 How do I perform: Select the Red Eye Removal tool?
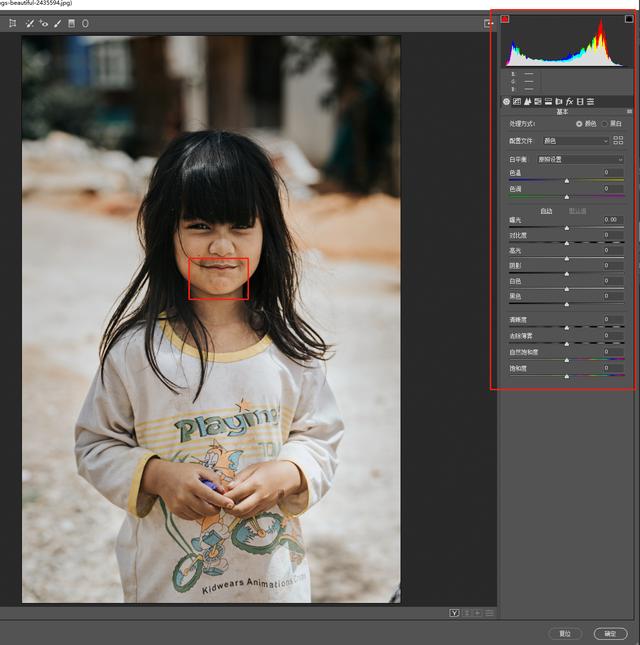point(44,23)
